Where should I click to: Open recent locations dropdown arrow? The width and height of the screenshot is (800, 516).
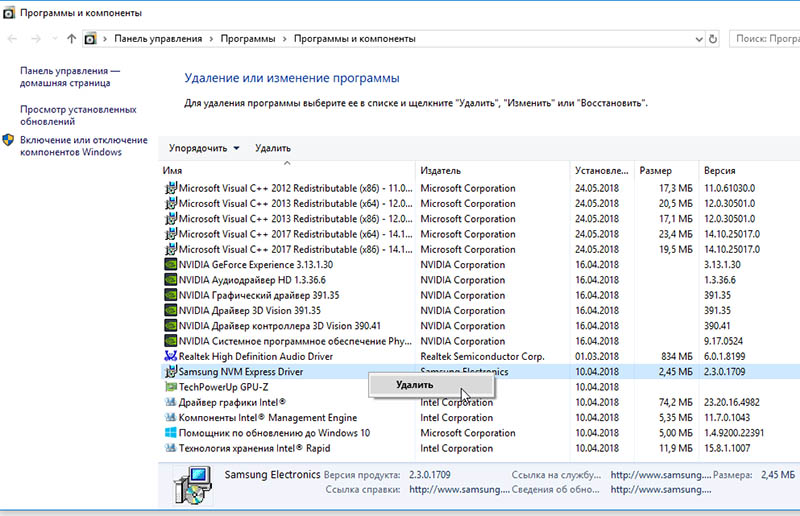tap(55, 39)
